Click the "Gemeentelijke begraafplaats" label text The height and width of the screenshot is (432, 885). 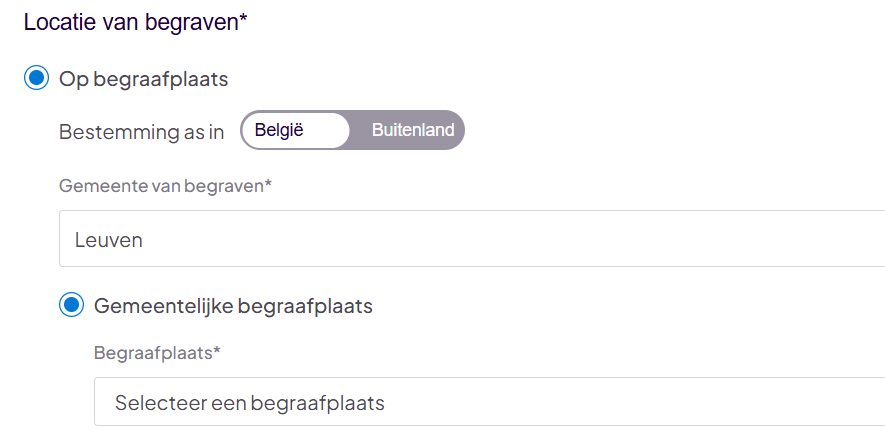[233, 306]
